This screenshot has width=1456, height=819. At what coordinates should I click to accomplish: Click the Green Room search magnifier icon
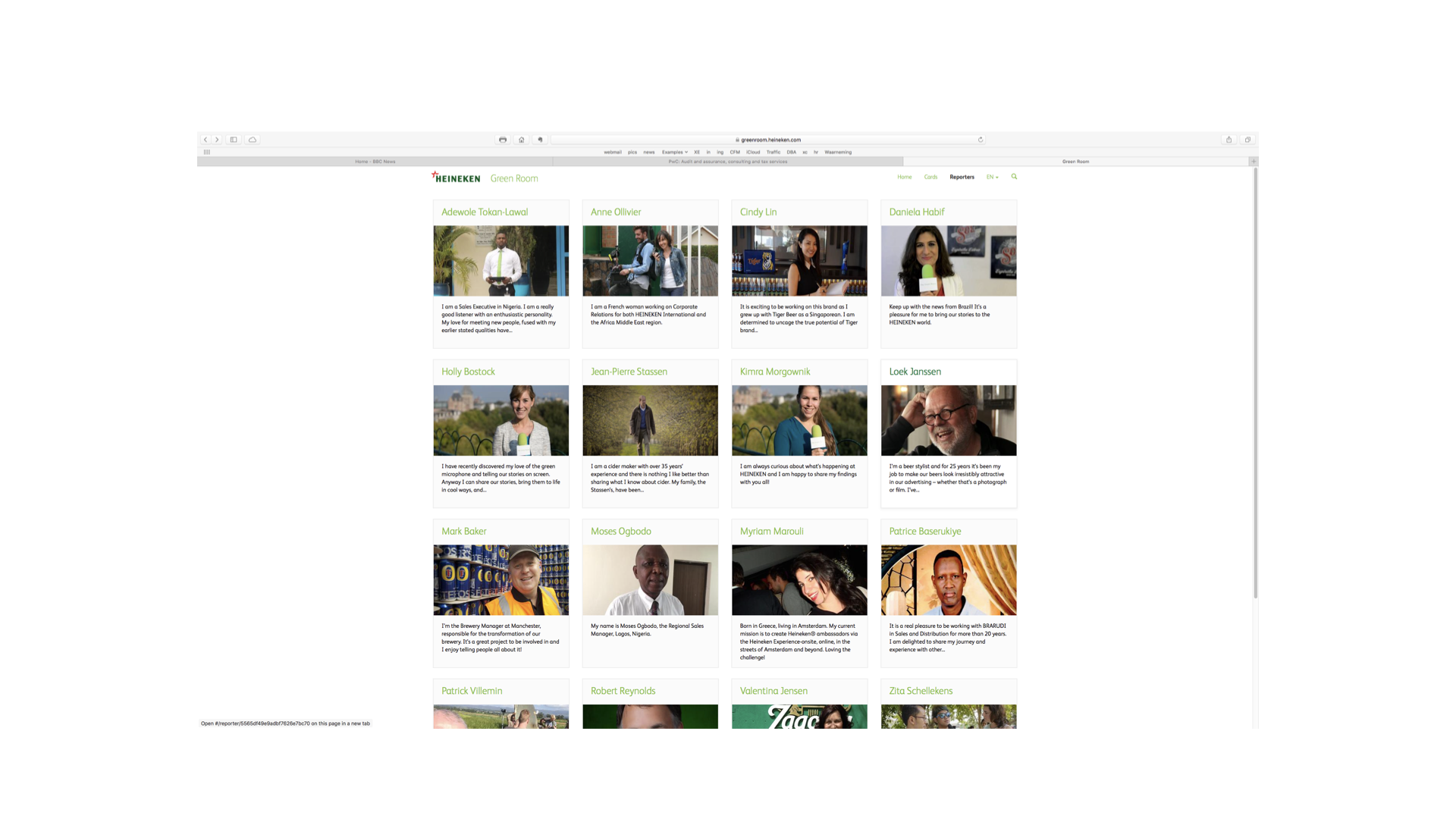pyautogui.click(x=1014, y=177)
